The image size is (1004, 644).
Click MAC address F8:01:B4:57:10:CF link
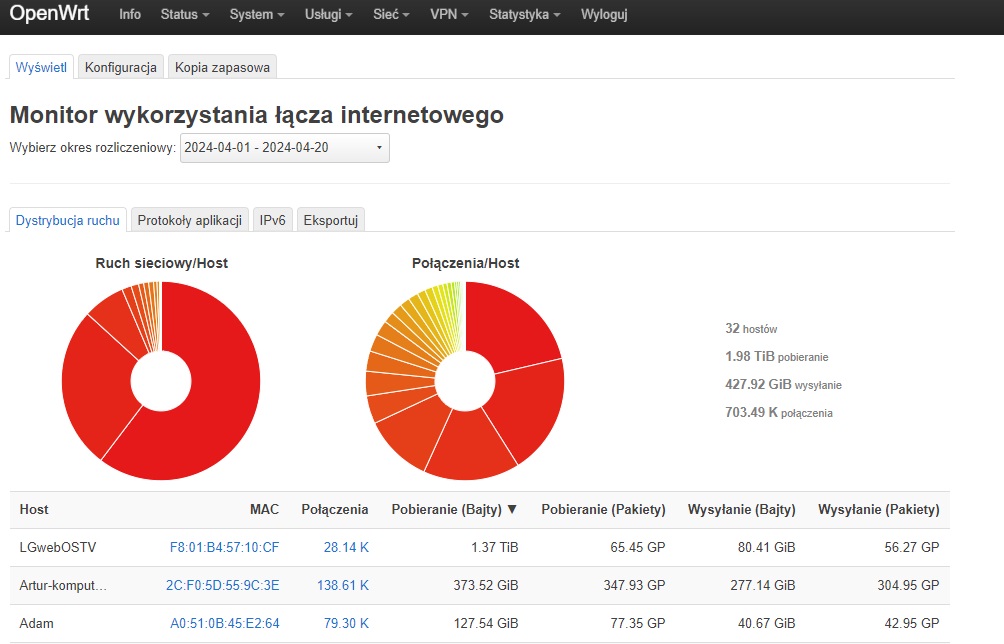pyautogui.click(x=224, y=548)
